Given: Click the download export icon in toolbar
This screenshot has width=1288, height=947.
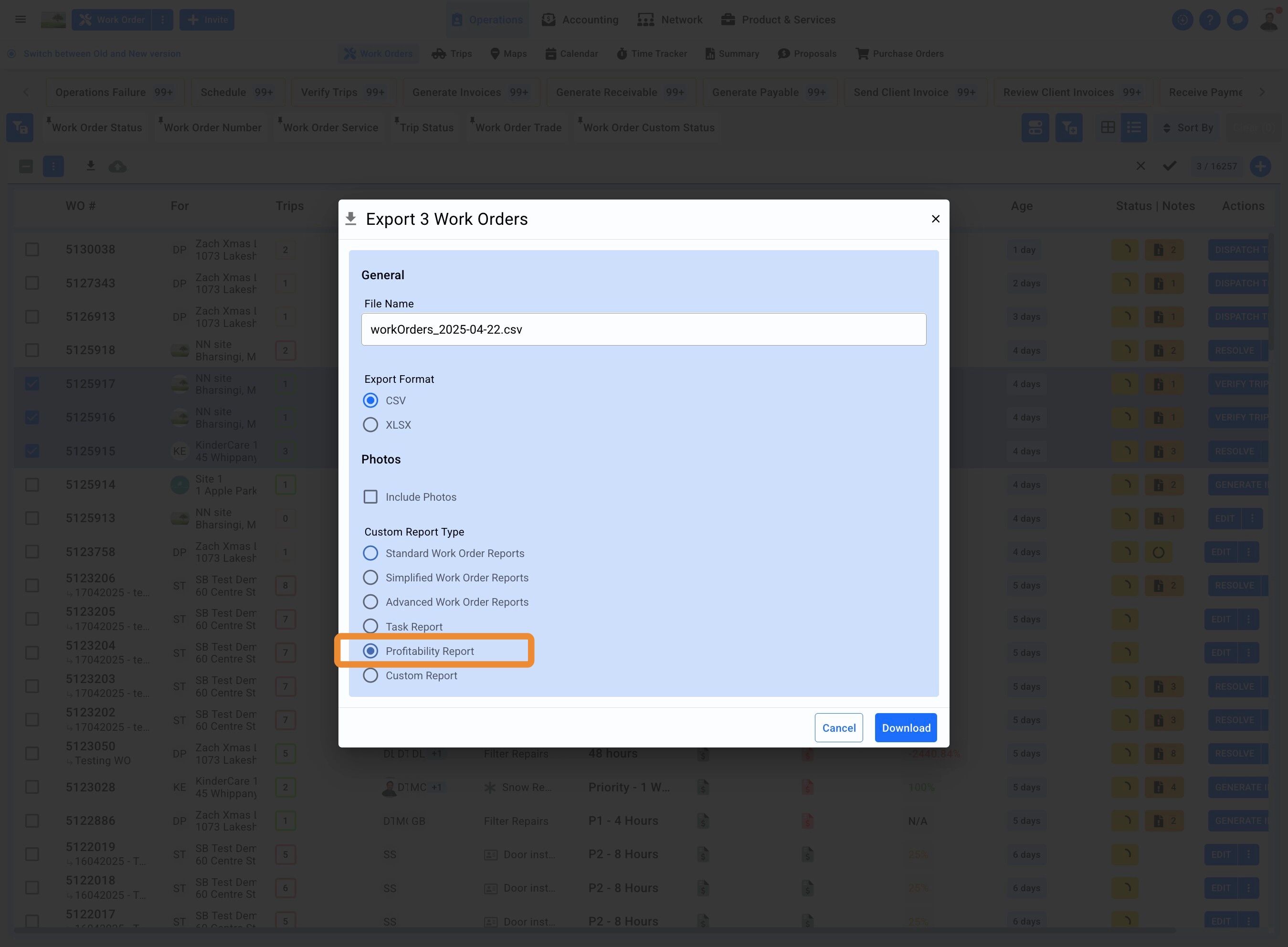Looking at the screenshot, I should coord(91,166).
